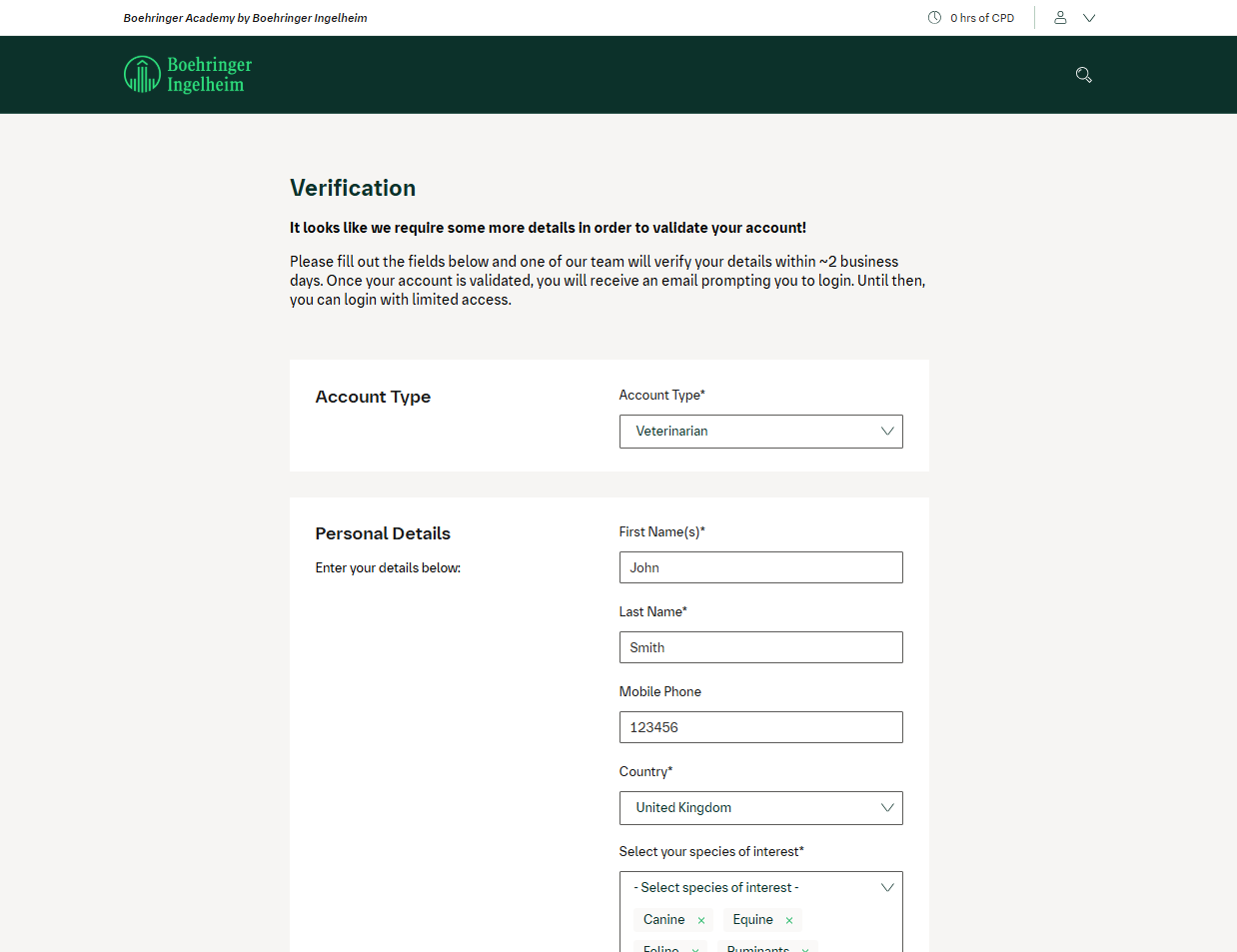The width and height of the screenshot is (1237, 952).
Task: Click inside the First Name(s) field
Action: (760, 566)
